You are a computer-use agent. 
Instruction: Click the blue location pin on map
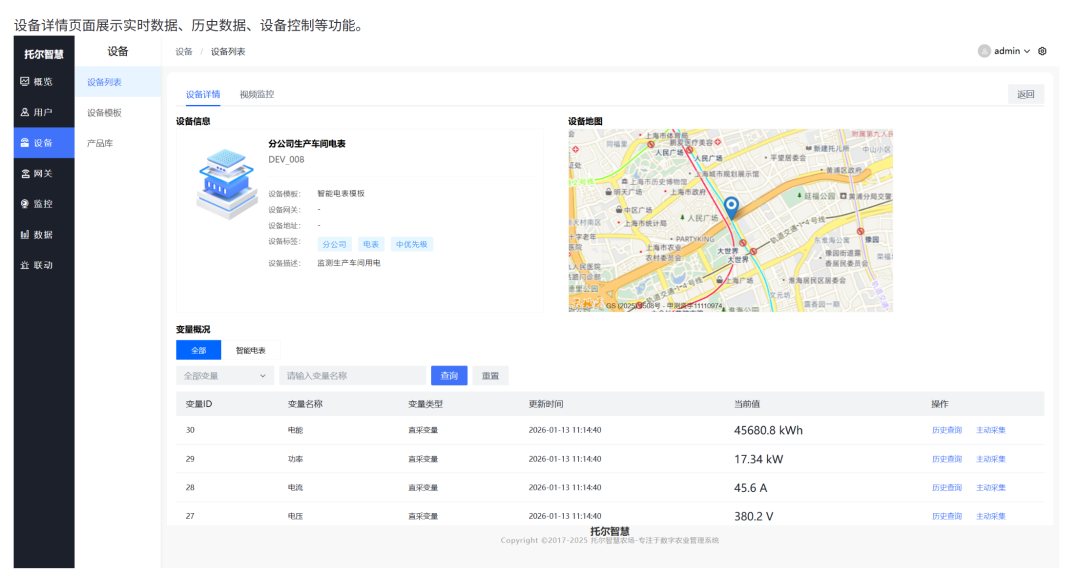click(731, 207)
